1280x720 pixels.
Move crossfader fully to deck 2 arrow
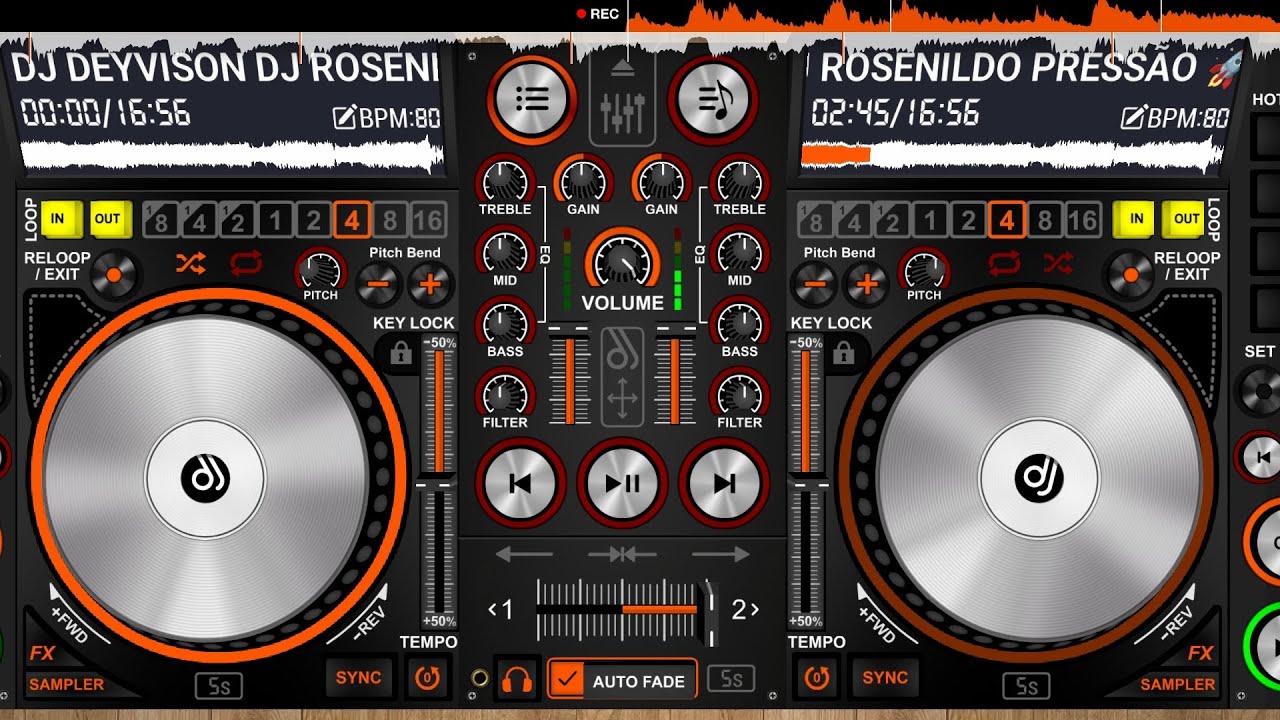(720, 553)
